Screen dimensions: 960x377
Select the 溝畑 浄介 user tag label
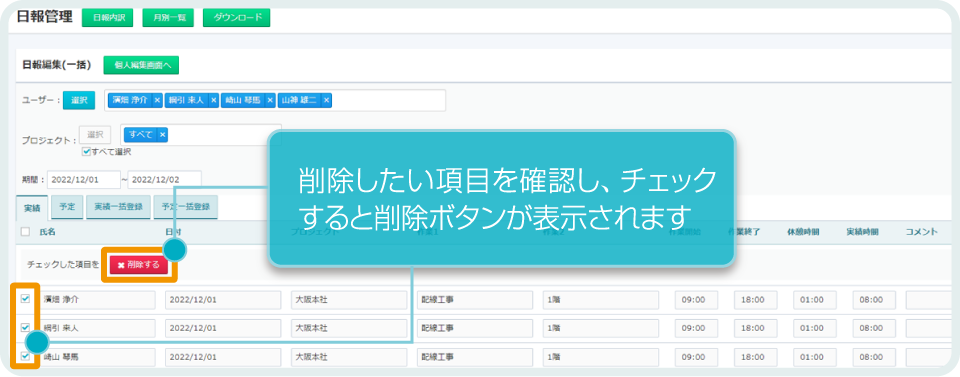click(130, 100)
